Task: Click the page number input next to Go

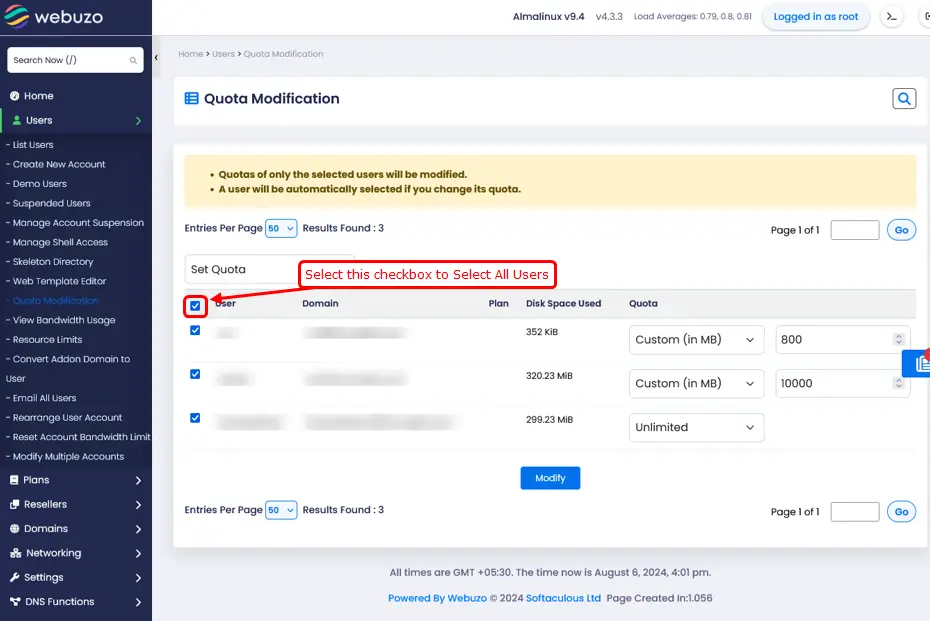Action: coord(854,230)
